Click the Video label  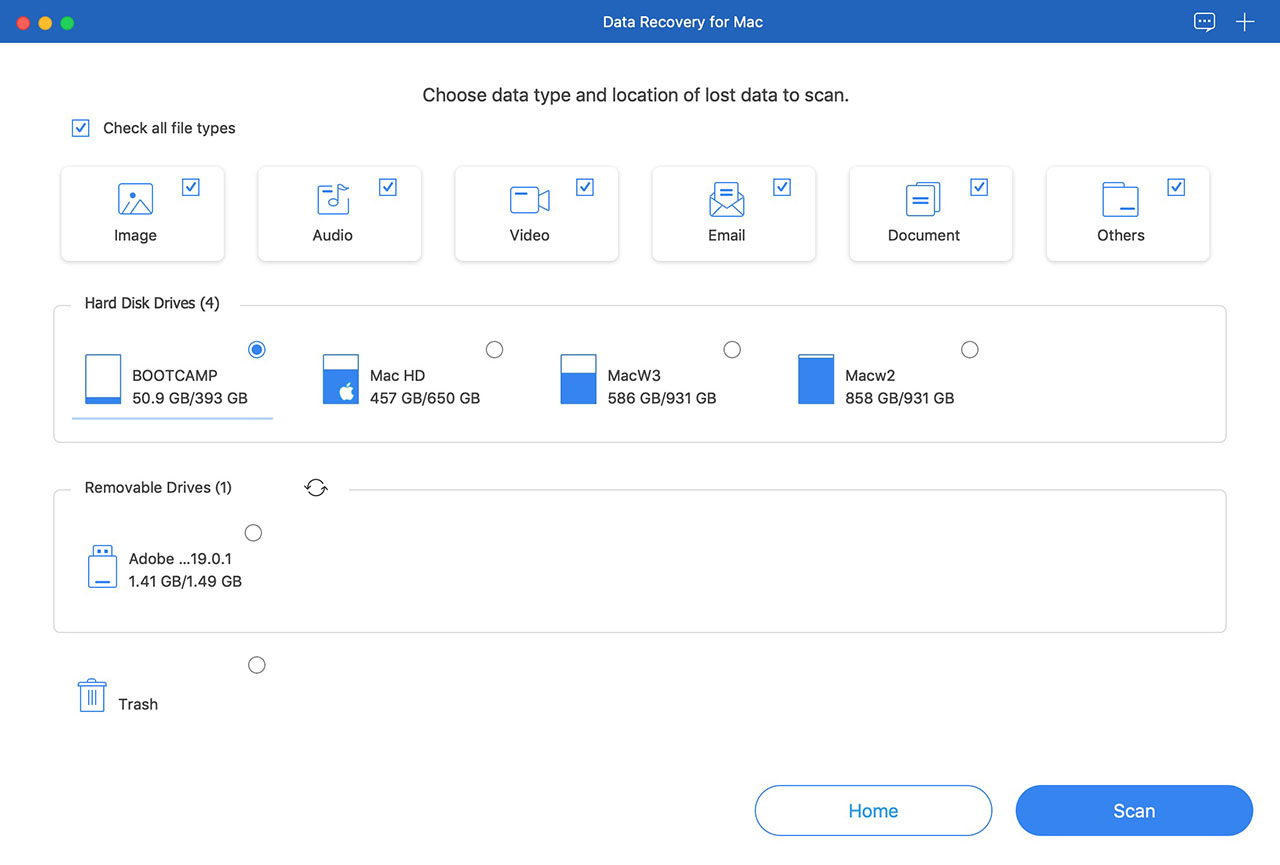pyautogui.click(x=530, y=235)
